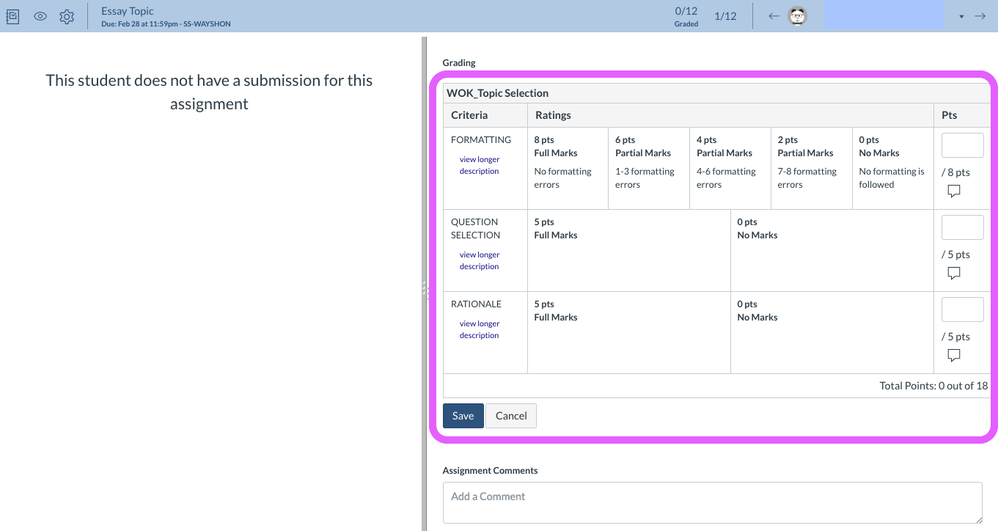The image size is (998, 531).
Task: Select 4 pts 4-6 formatting errors rating
Action: click(x=730, y=168)
